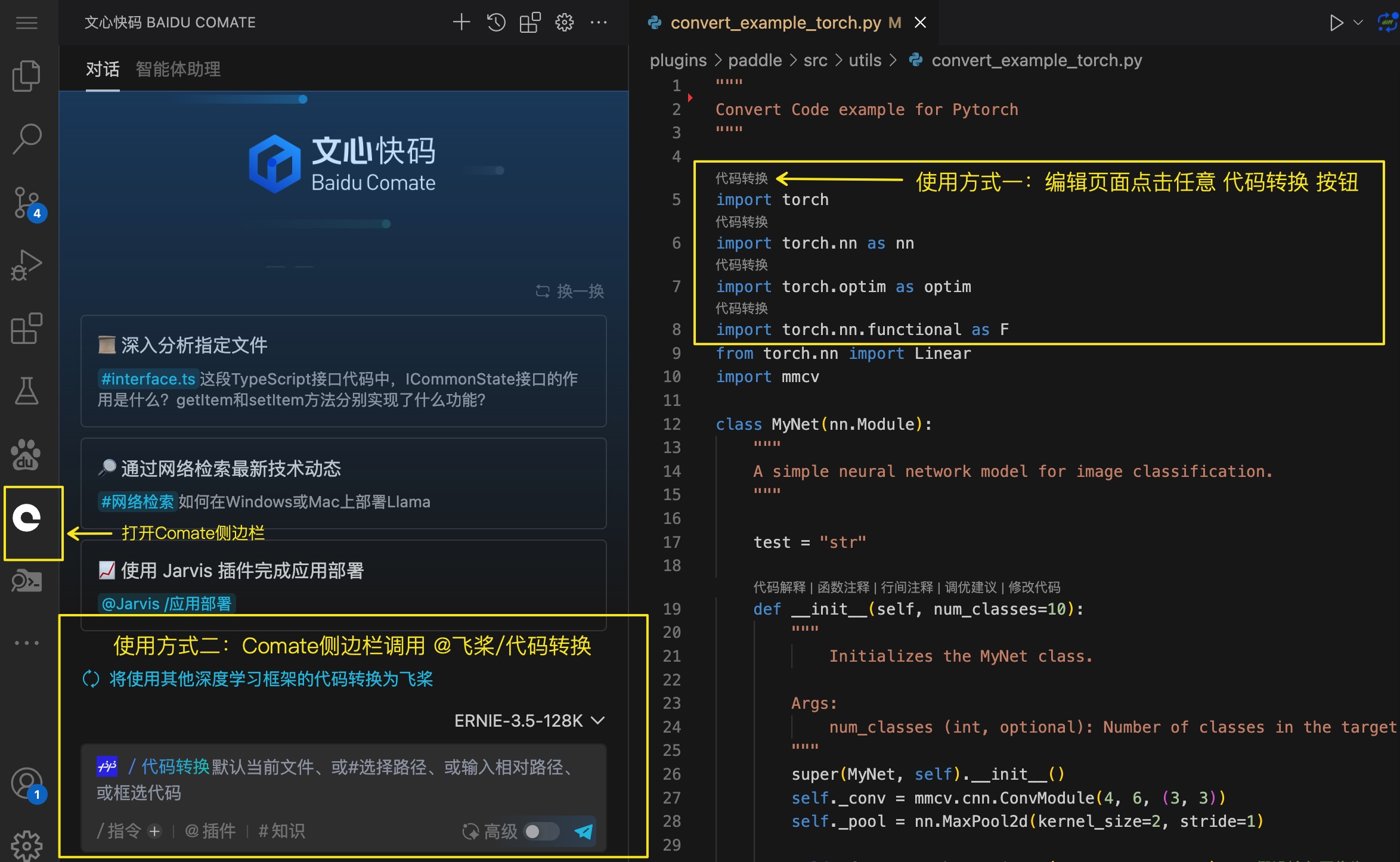Open Source Control with 4 badge

pyautogui.click(x=26, y=203)
